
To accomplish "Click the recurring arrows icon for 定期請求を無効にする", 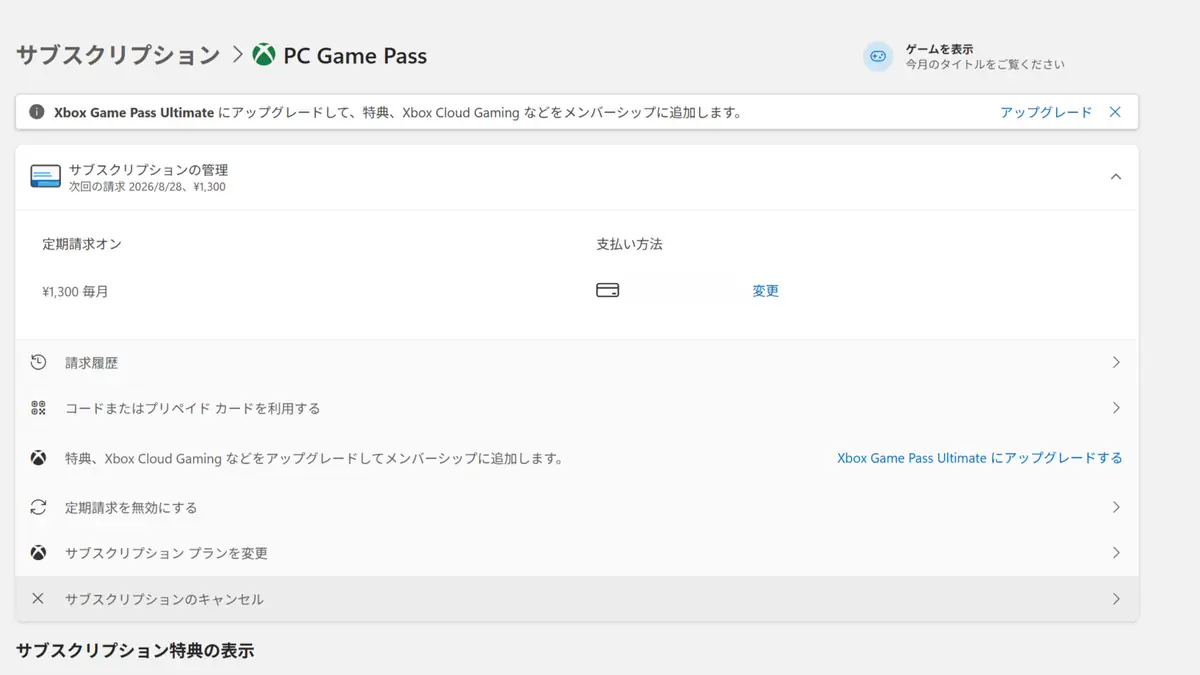I will [38, 507].
